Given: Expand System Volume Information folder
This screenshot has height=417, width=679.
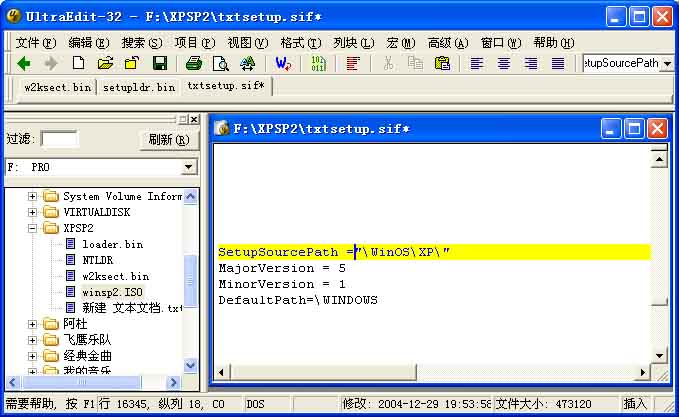Looking at the screenshot, I should coord(32,196).
